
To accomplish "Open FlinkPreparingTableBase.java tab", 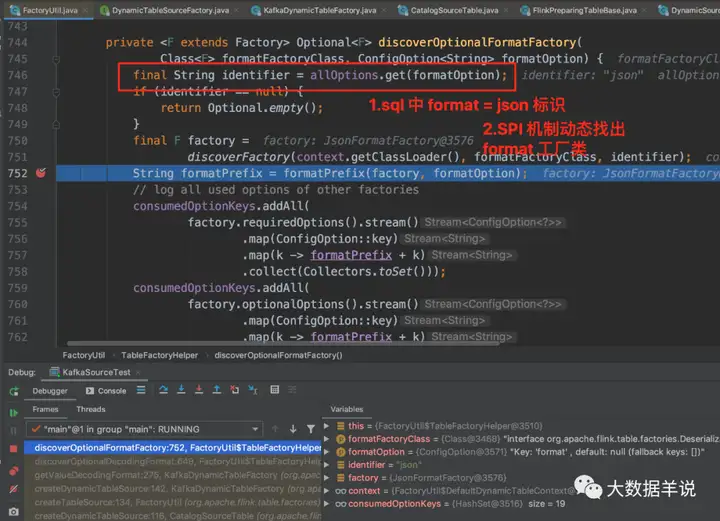I will coord(584,10).
